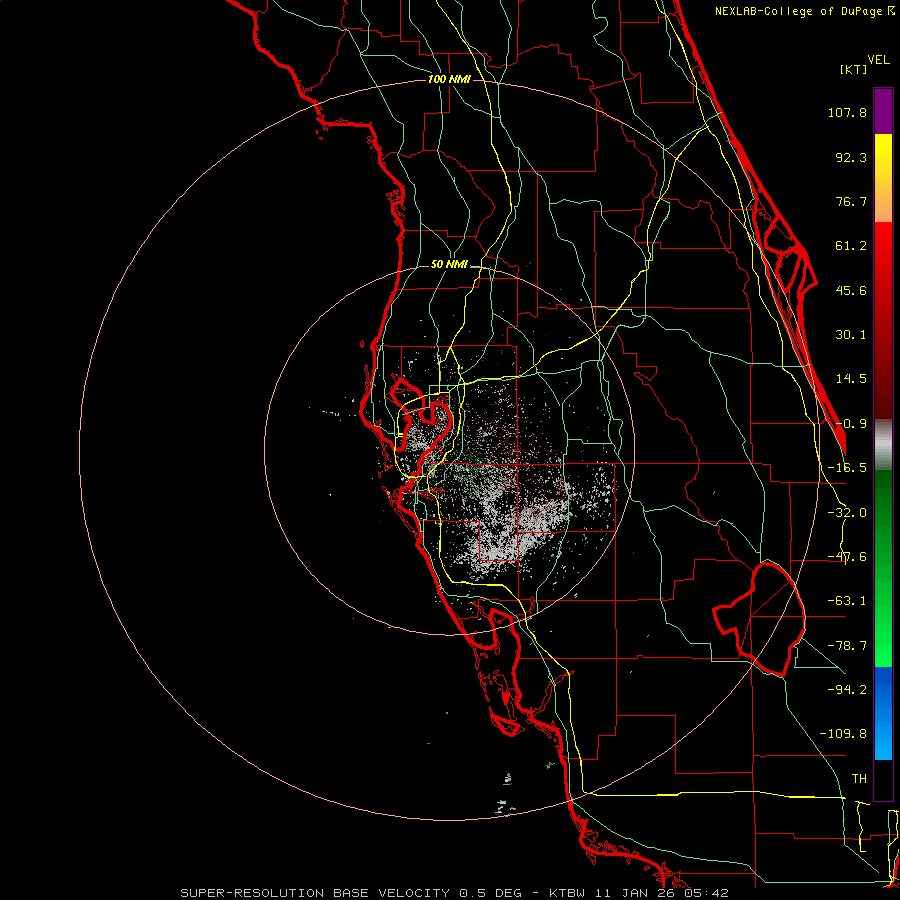Pick the yellow-orange segment of velocity color bar

pos(883,178)
